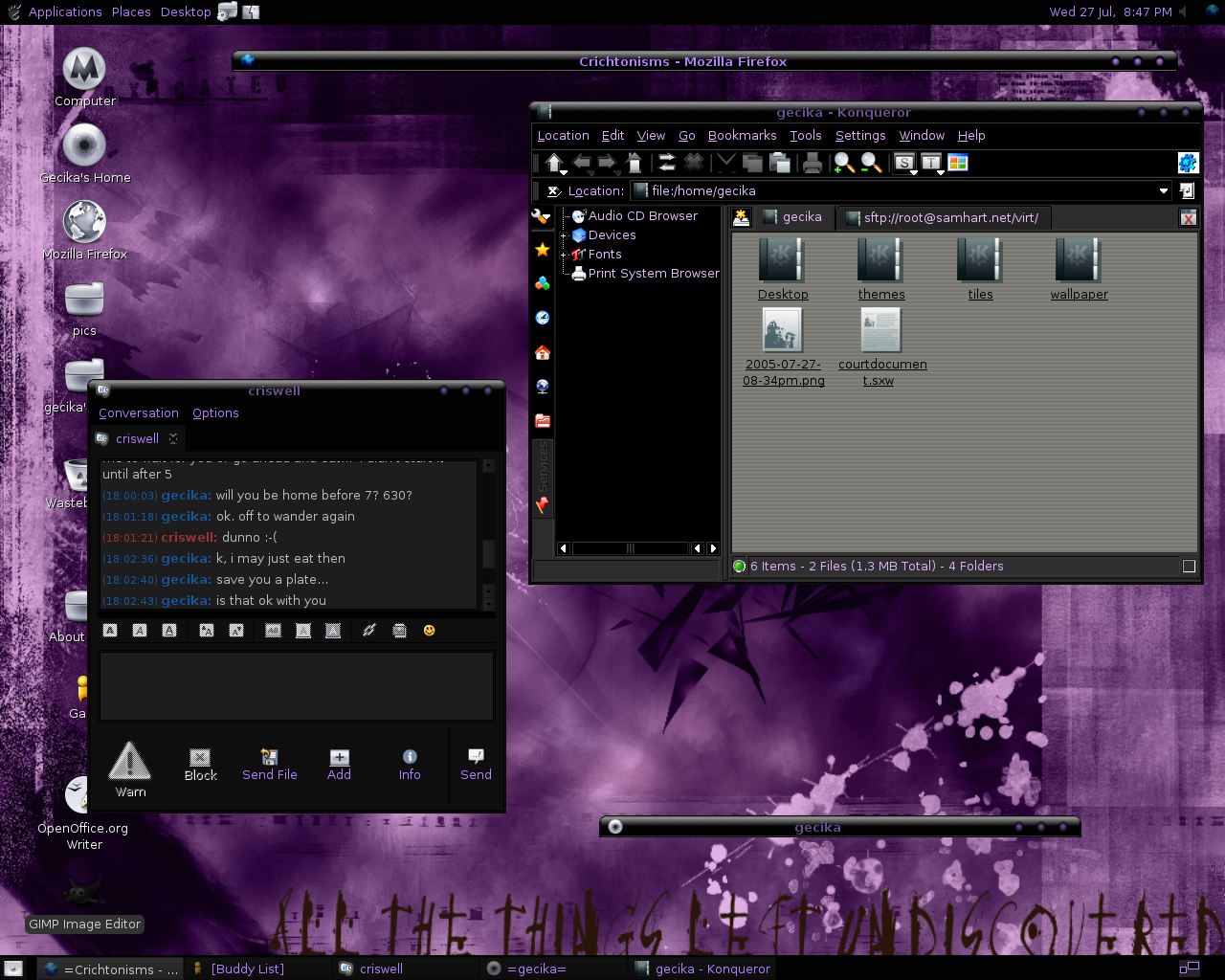
Task: Toggle italic text formatting in chat
Action: [x=140, y=631]
